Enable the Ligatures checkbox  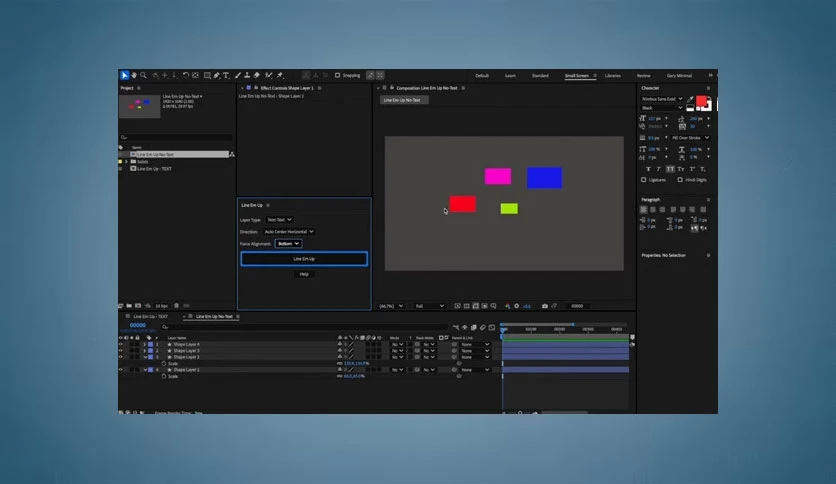[644, 180]
